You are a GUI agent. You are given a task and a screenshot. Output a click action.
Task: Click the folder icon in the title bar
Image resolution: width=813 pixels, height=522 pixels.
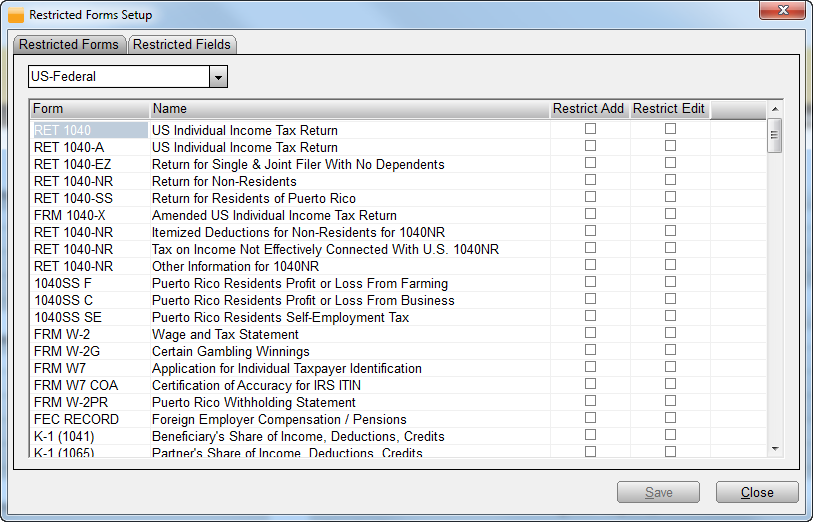pos(16,16)
